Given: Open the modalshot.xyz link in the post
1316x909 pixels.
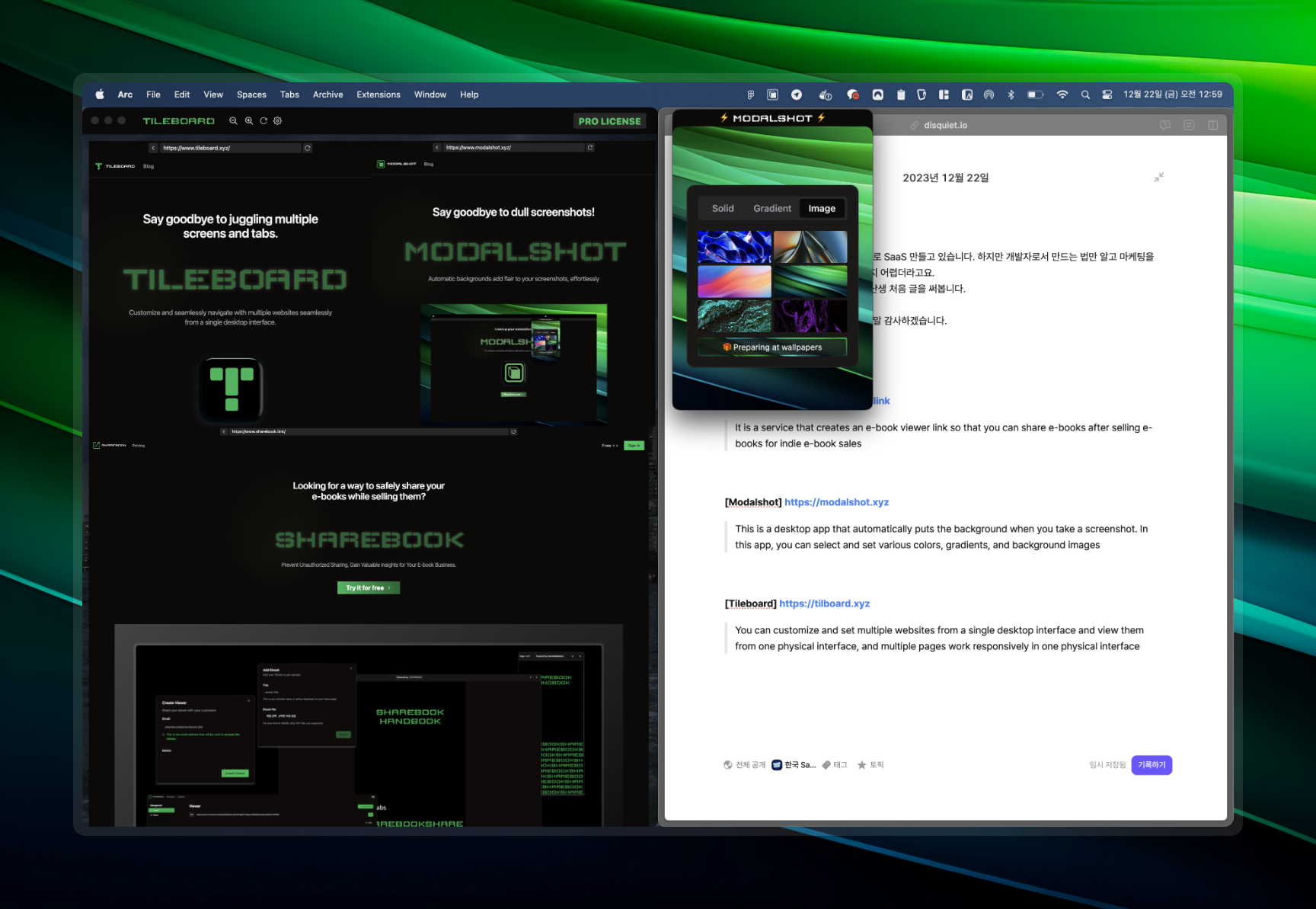Looking at the screenshot, I should [x=836, y=502].
